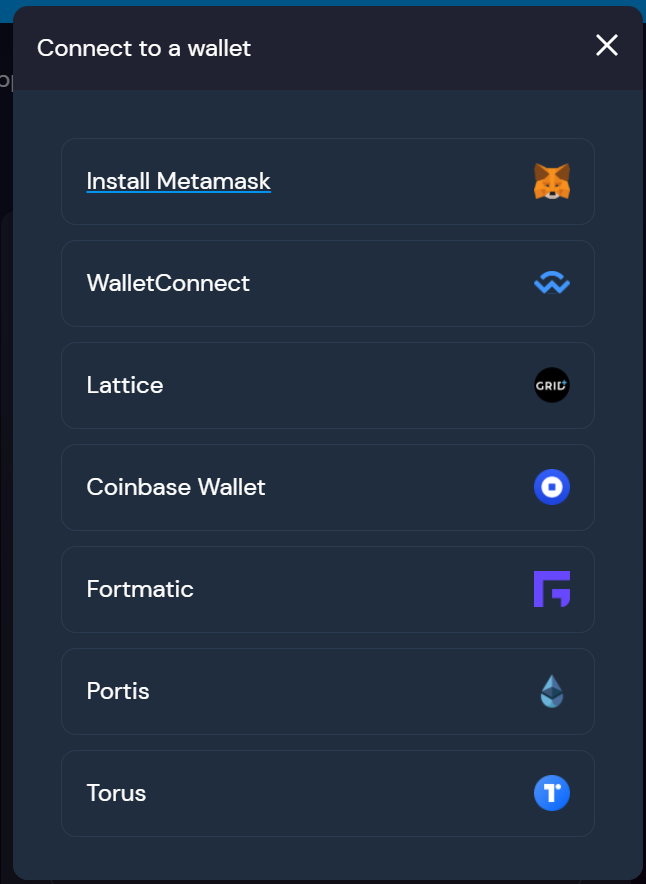
Task: Click the Connect to a wallet heading
Action: pyautogui.click(x=144, y=48)
